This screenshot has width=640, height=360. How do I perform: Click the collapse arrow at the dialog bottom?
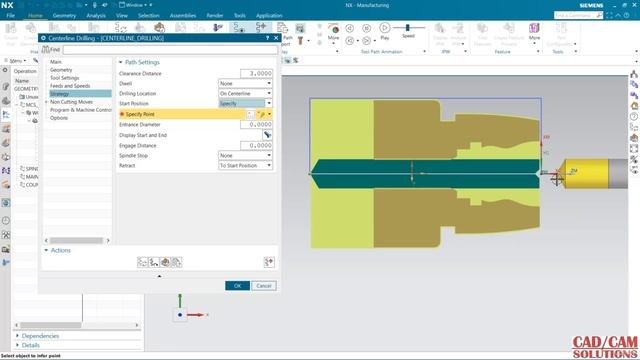160,276
